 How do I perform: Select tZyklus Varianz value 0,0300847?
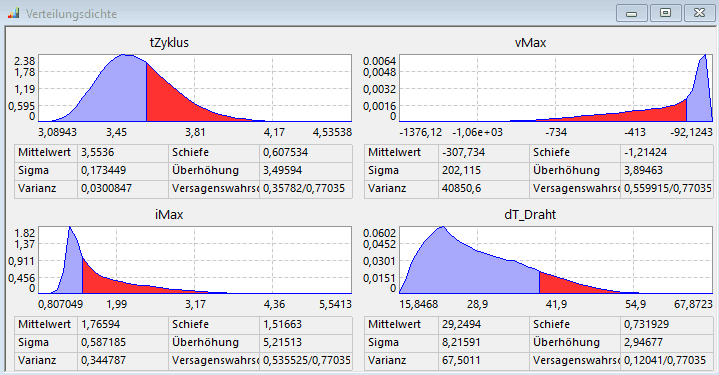(x=106, y=188)
